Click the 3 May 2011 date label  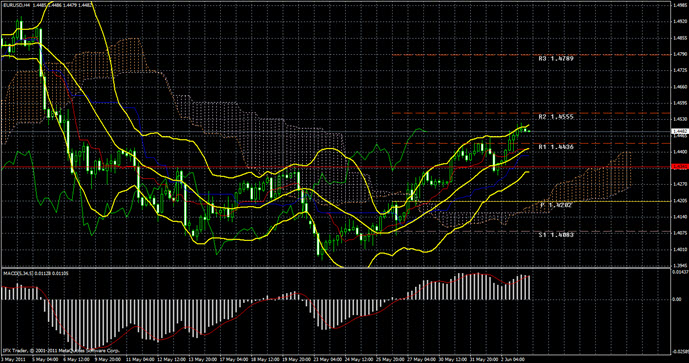tap(14, 359)
